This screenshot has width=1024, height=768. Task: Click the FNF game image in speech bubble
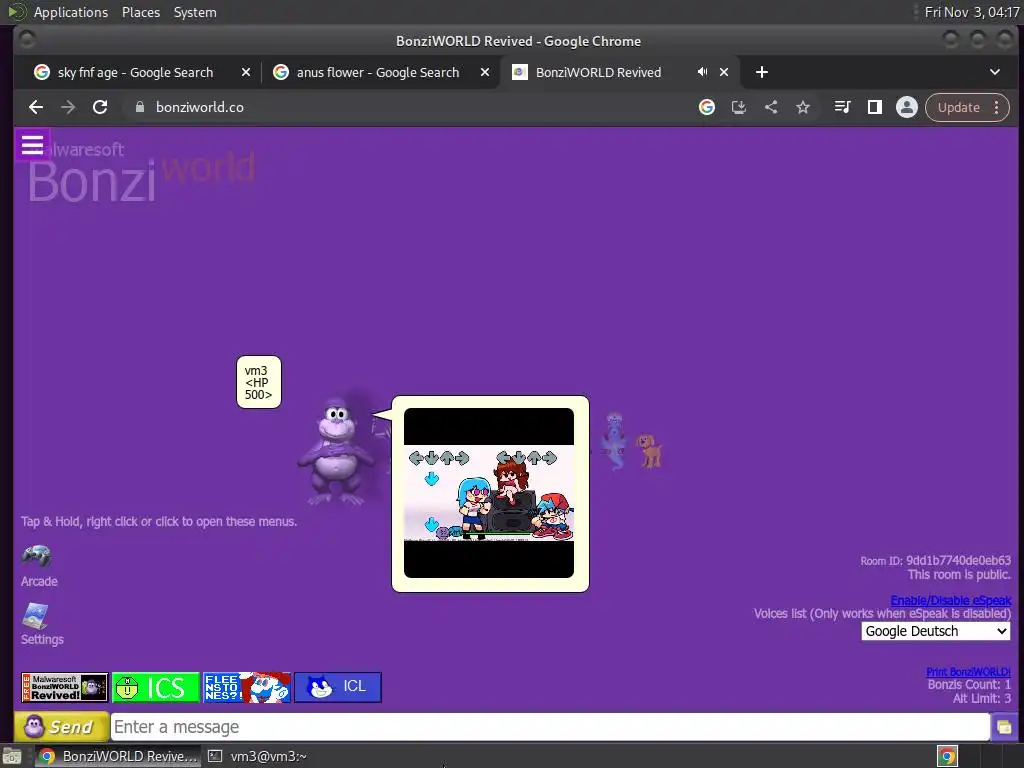488,493
